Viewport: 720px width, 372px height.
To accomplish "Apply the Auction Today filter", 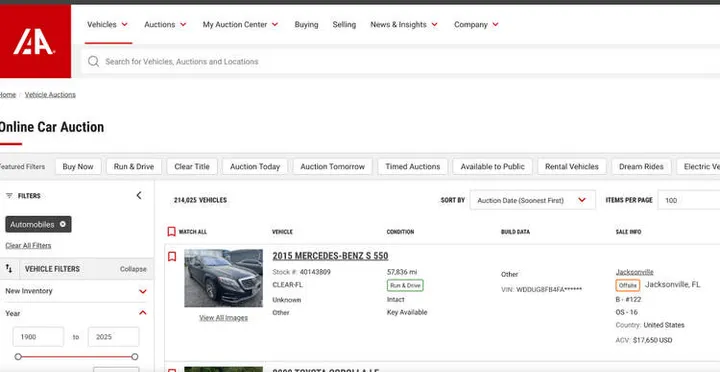I will click(255, 167).
